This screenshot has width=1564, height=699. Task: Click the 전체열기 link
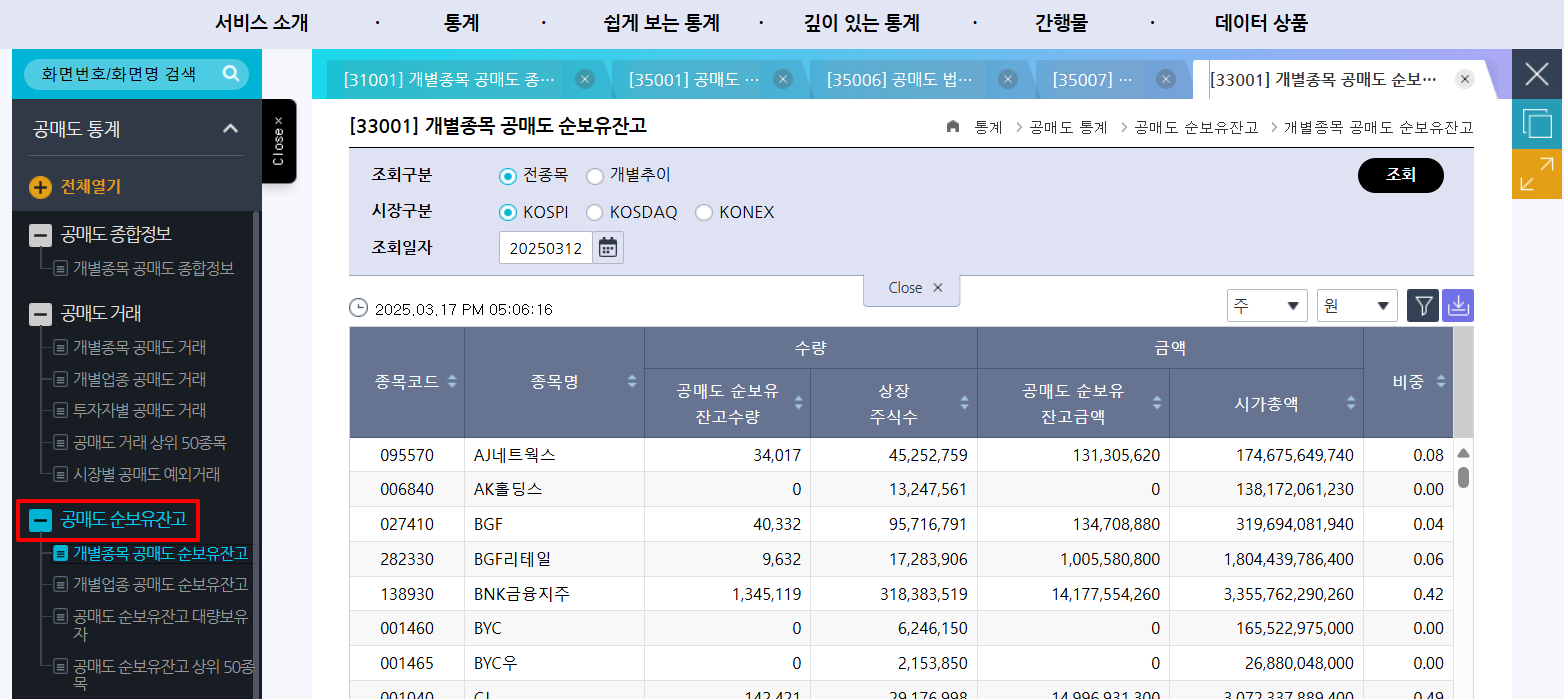[x=91, y=187]
